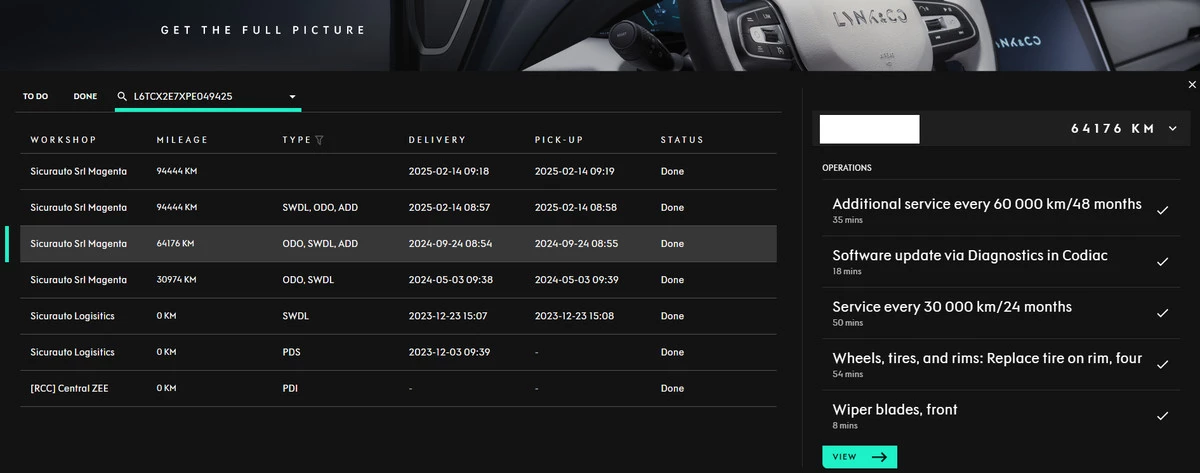Sort by the MILEAGE column header
The image size is (1200, 473).
[x=181, y=140]
